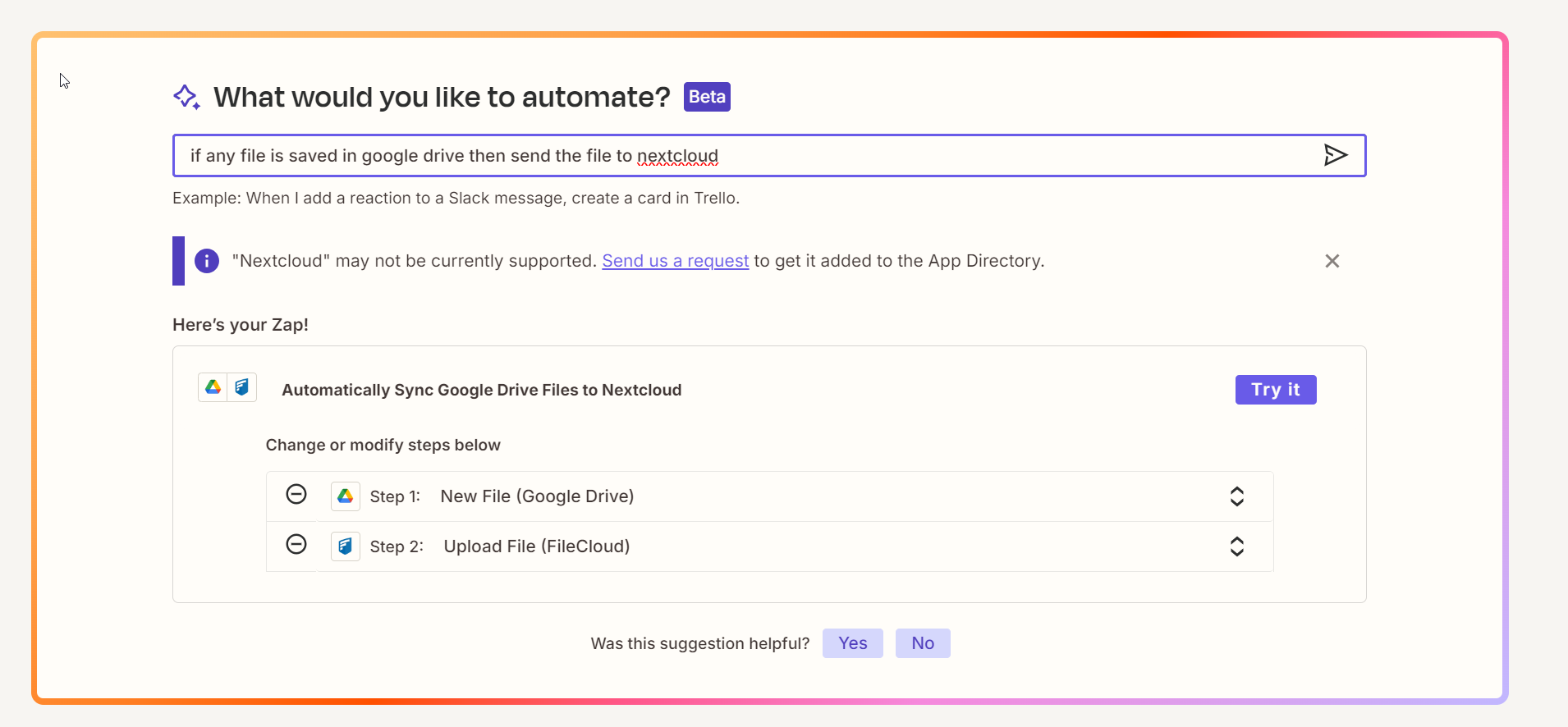Image resolution: width=1568 pixels, height=727 pixels.
Task: Click the Beta badge next to heading
Action: [707, 97]
